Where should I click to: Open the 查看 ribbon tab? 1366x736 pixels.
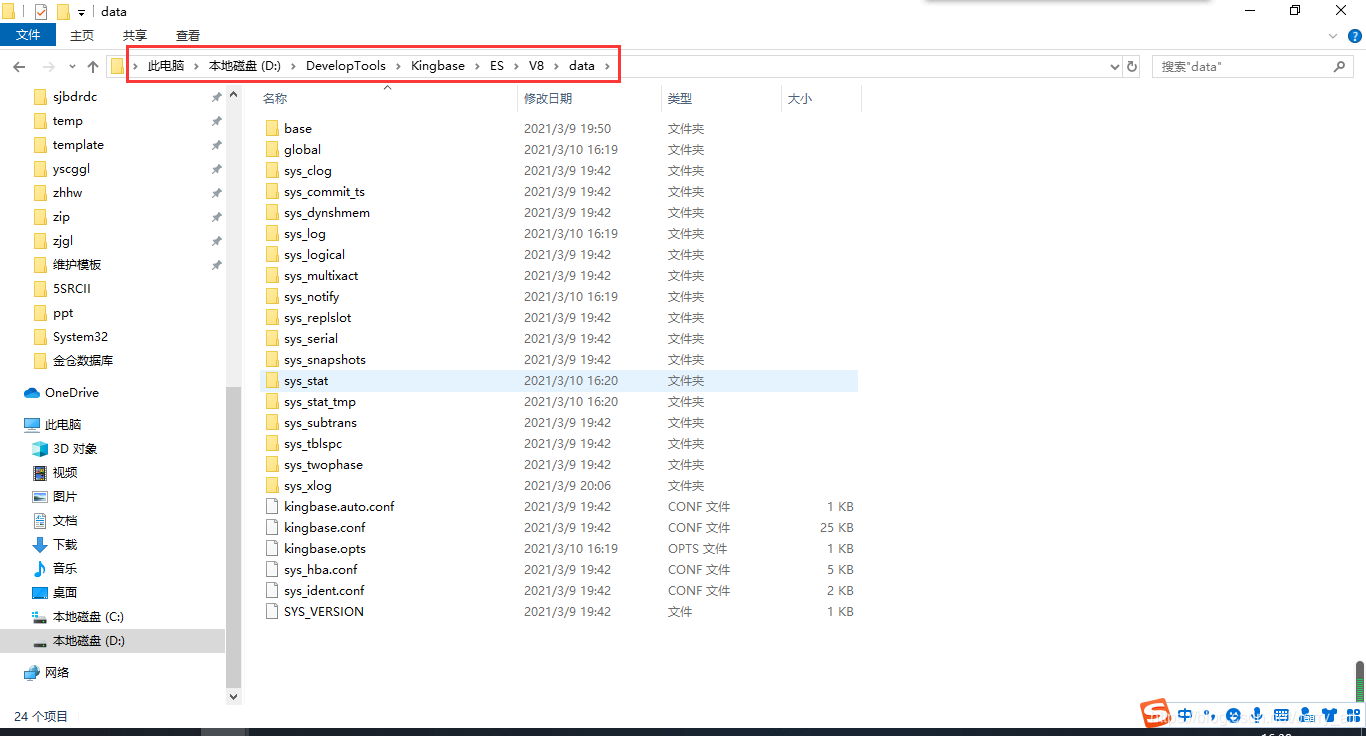click(x=188, y=35)
